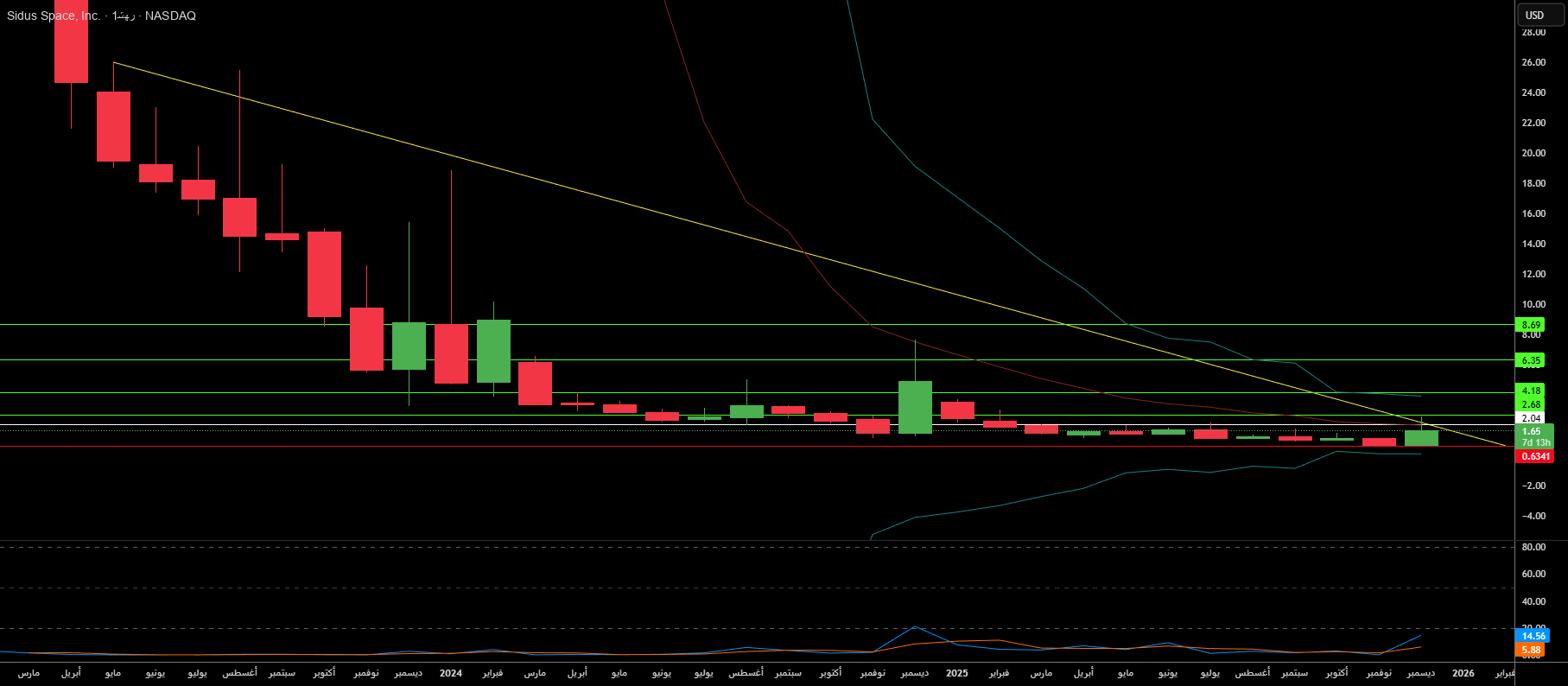This screenshot has height=686, width=1568.
Task: Select the 2026 label on time axis
Action: pyautogui.click(x=1463, y=673)
